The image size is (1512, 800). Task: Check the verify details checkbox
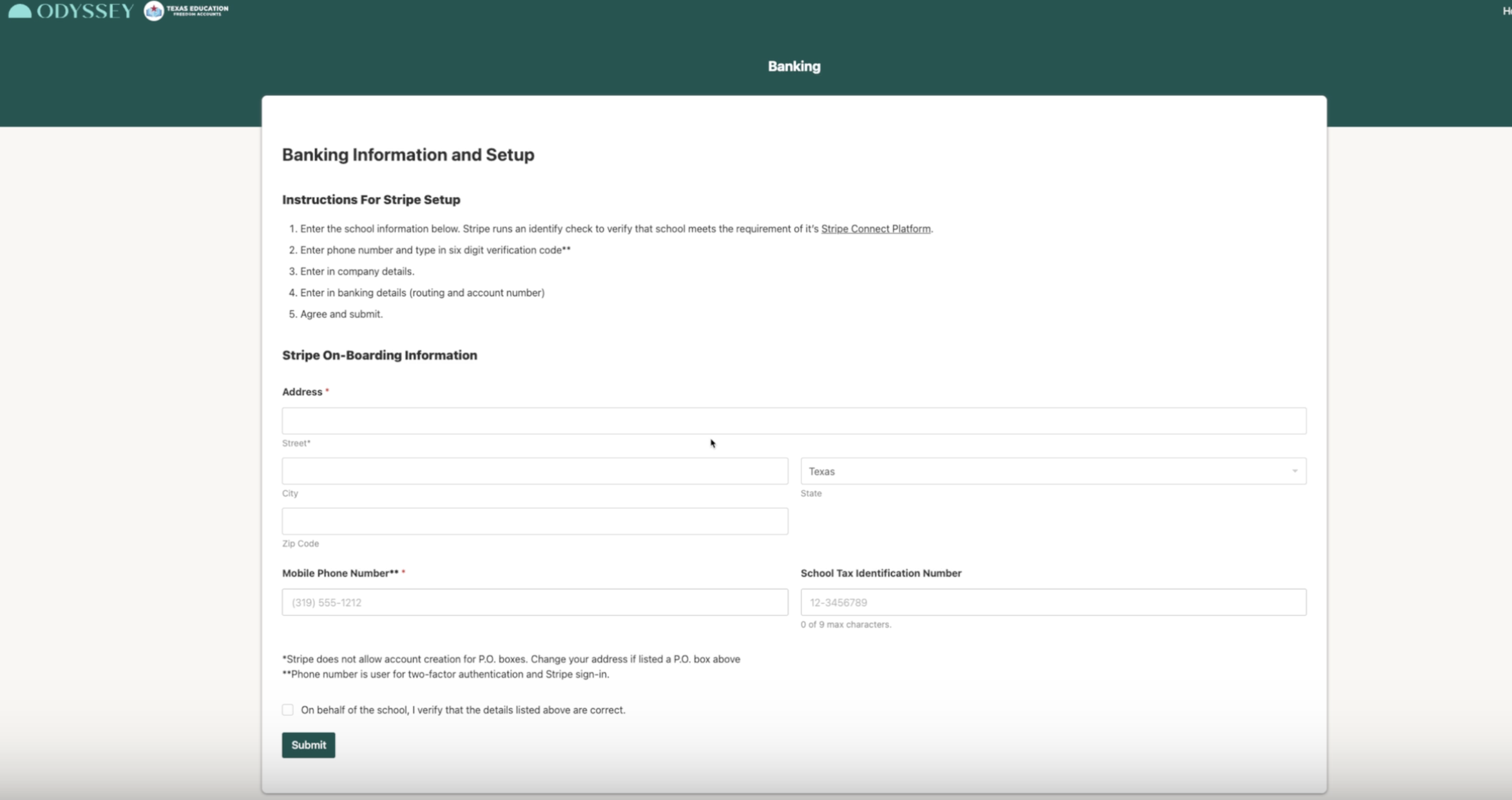288,710
